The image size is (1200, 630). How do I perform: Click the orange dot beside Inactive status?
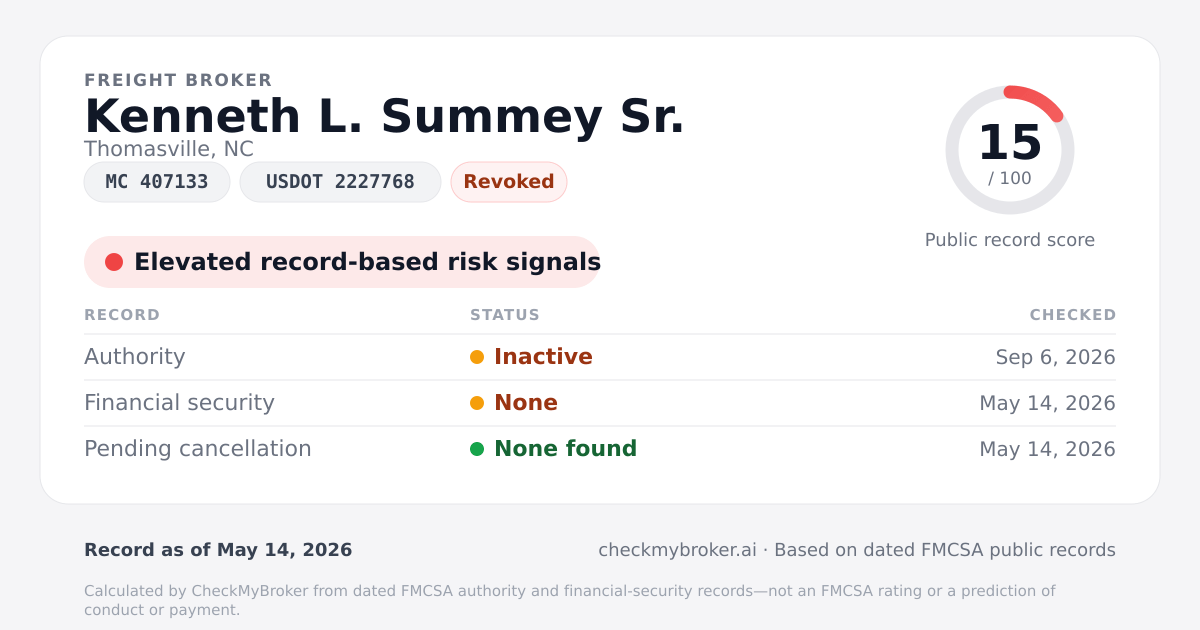click(x=477, y=357)
